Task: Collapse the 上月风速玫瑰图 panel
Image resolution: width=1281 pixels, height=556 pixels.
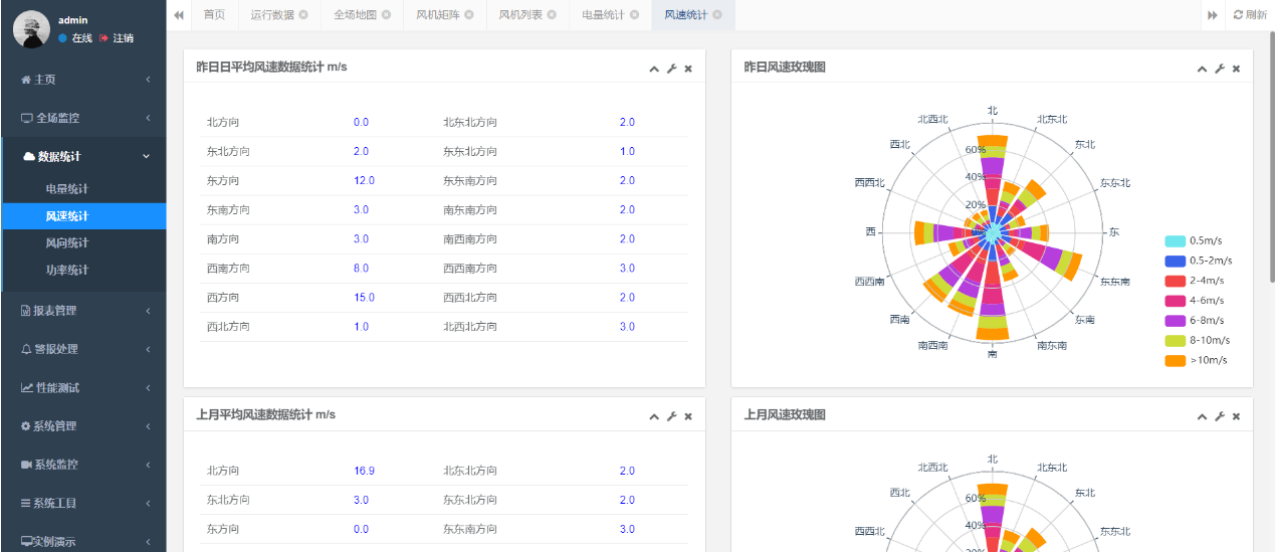Action: tap(1202, 417)
